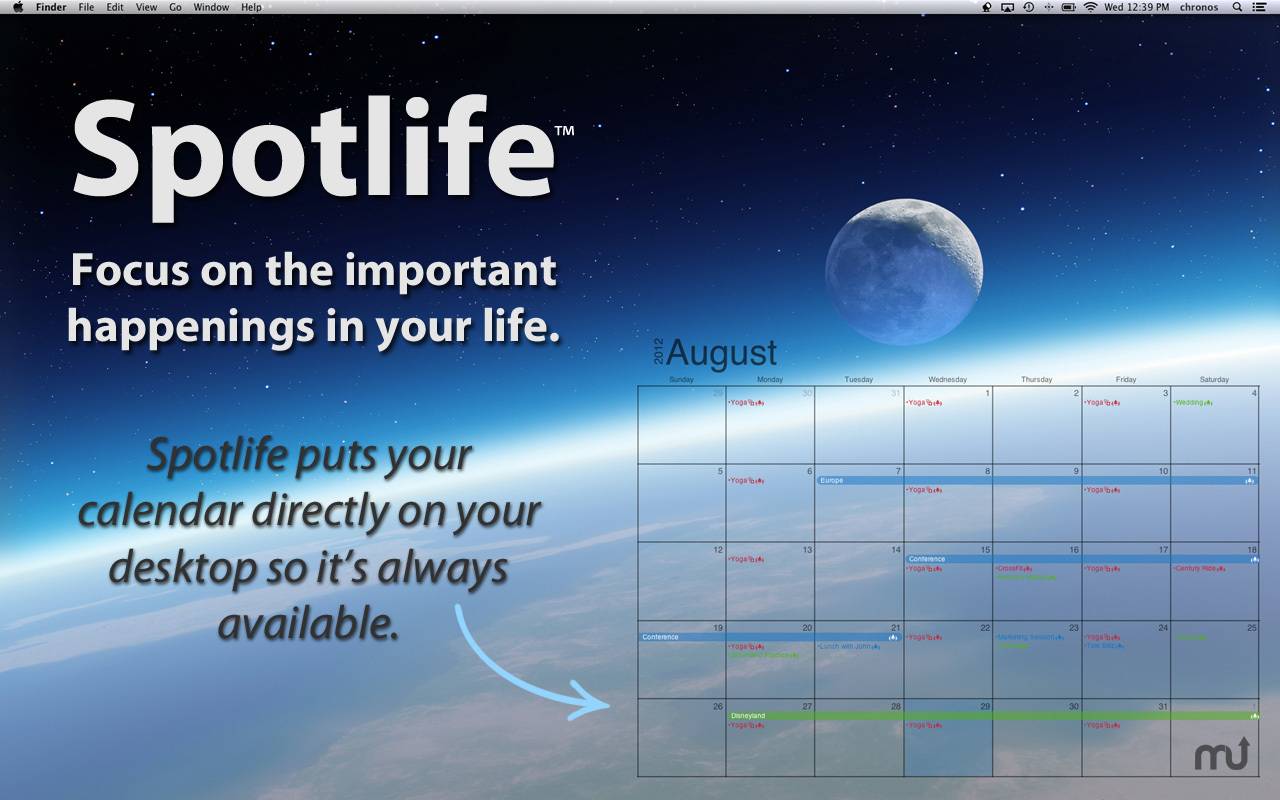
Task: Click the MacUpdate logo watermark
Action: (1222, 753)
